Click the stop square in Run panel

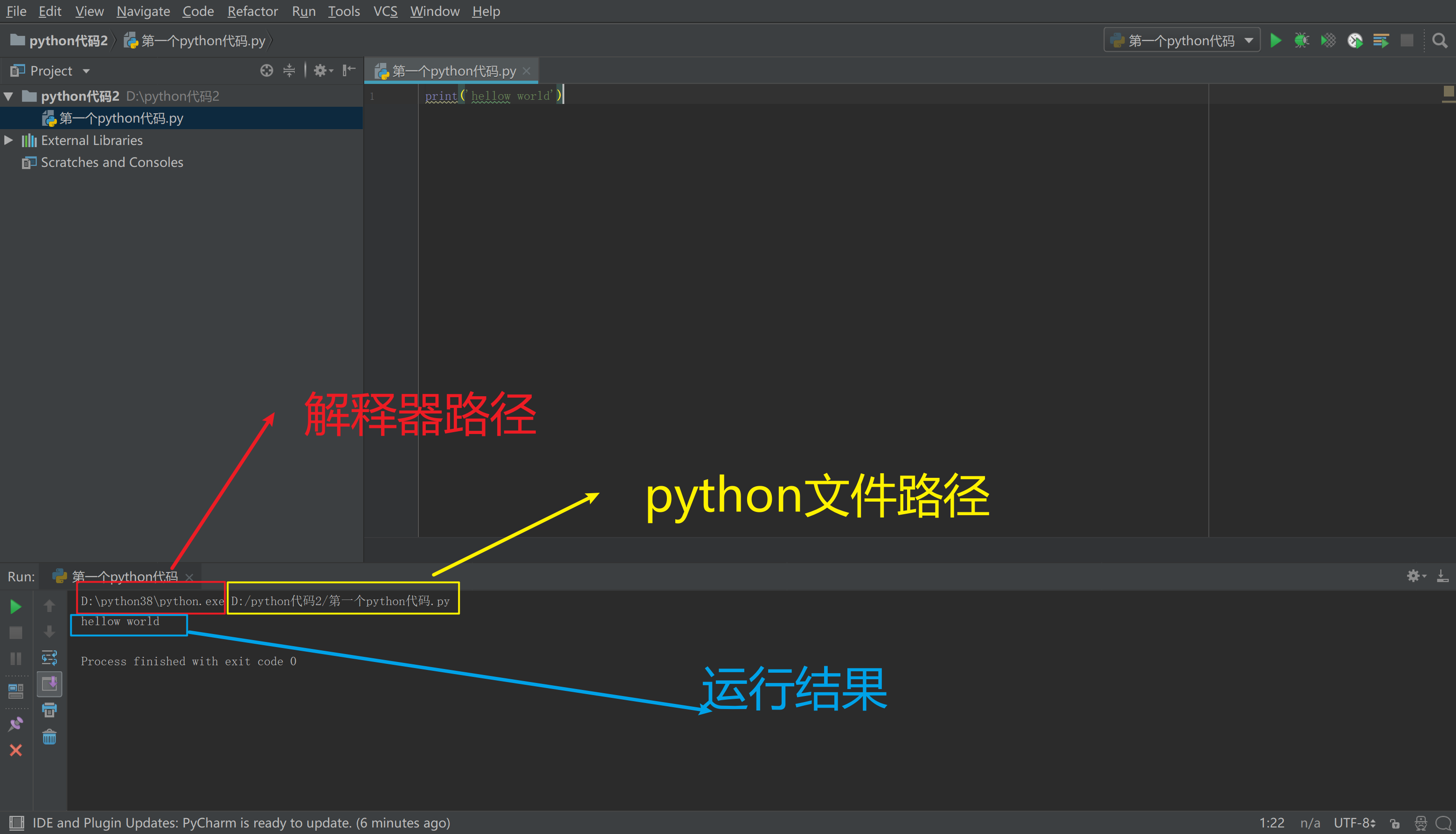tap(16, 632)
